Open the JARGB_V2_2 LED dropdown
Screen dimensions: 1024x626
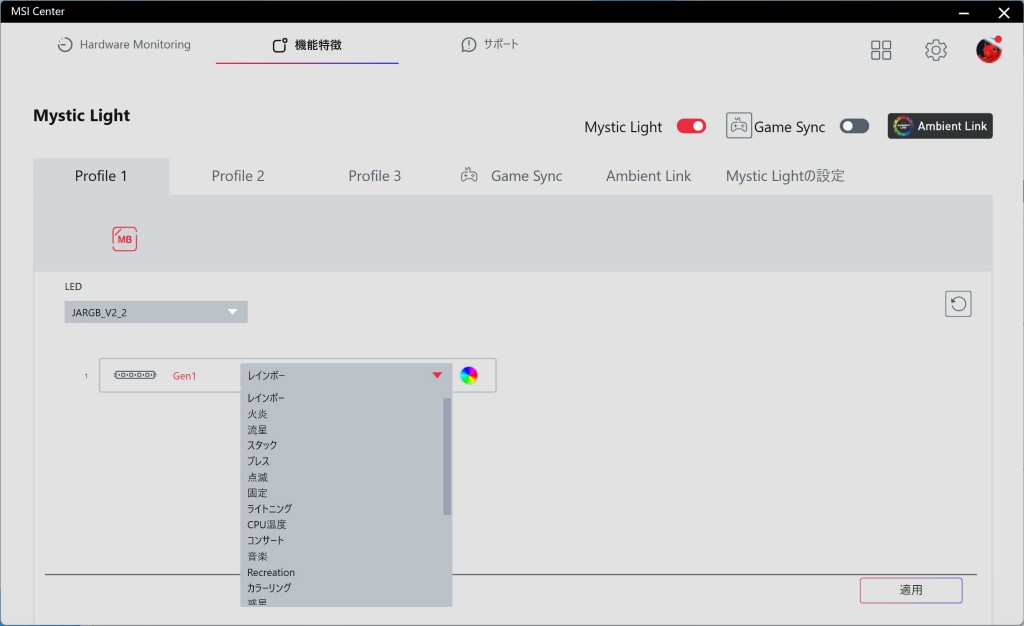pos(156,312)
